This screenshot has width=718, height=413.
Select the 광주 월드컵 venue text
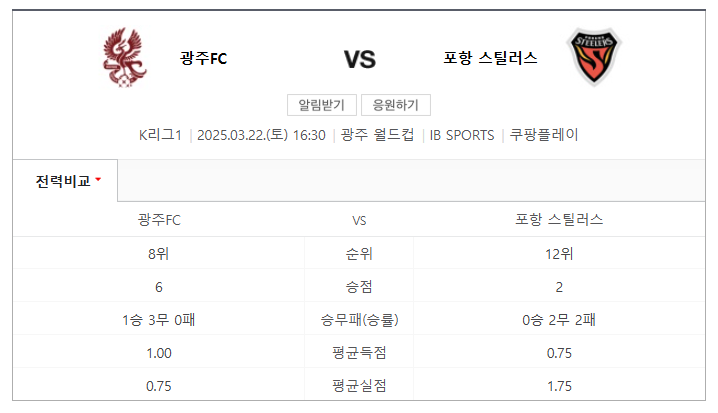[377, 135]
